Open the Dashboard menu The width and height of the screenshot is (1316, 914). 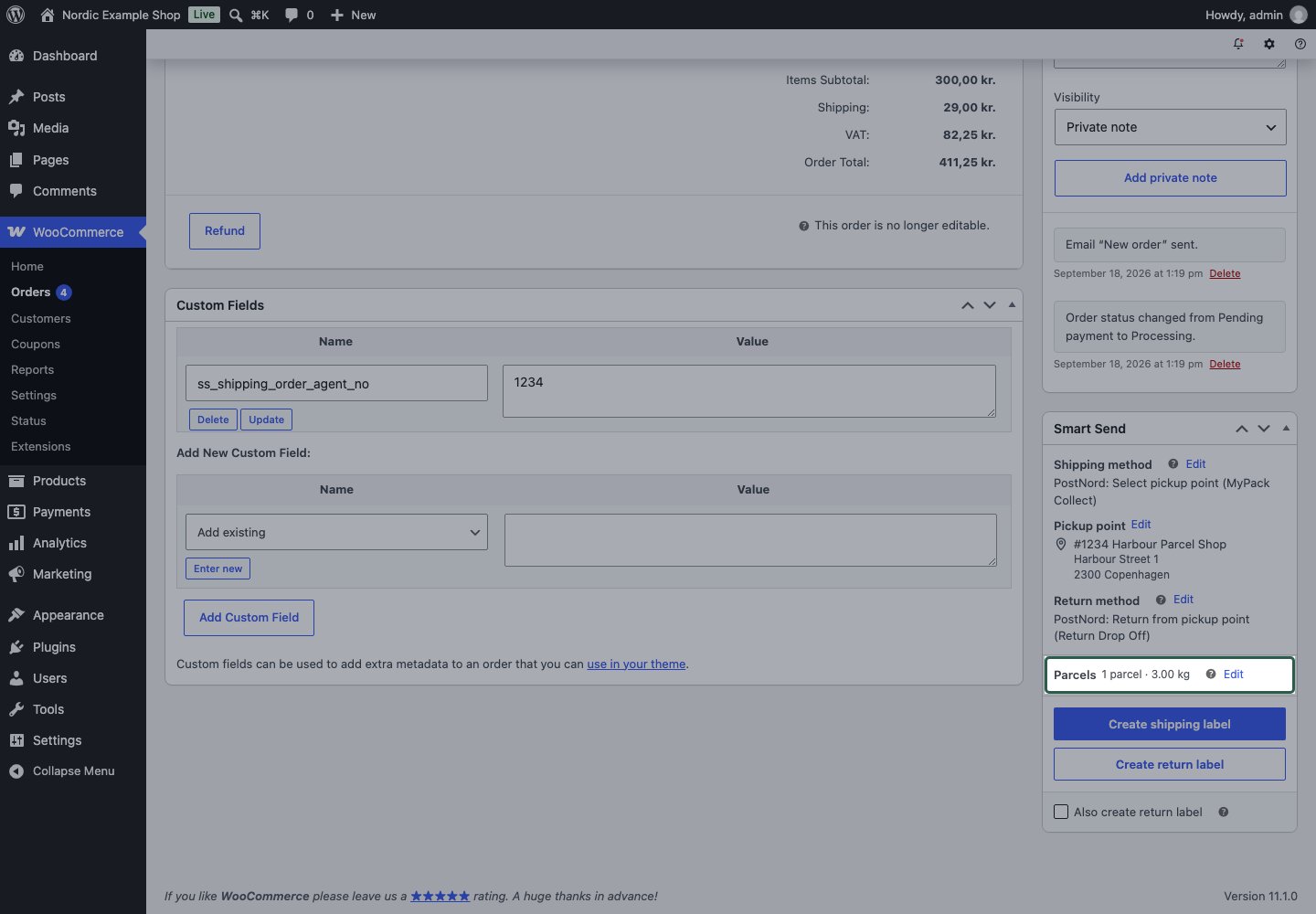coord(73,56)
